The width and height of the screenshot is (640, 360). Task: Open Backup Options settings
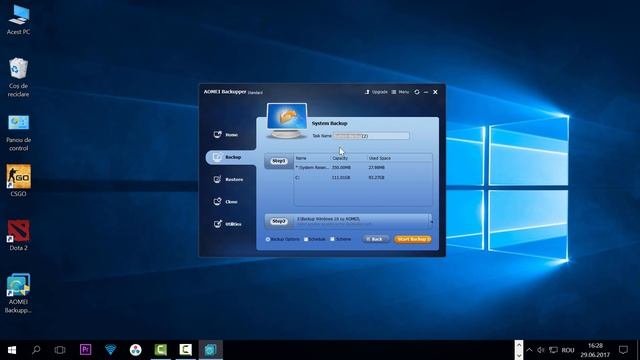tap(282, 239)
